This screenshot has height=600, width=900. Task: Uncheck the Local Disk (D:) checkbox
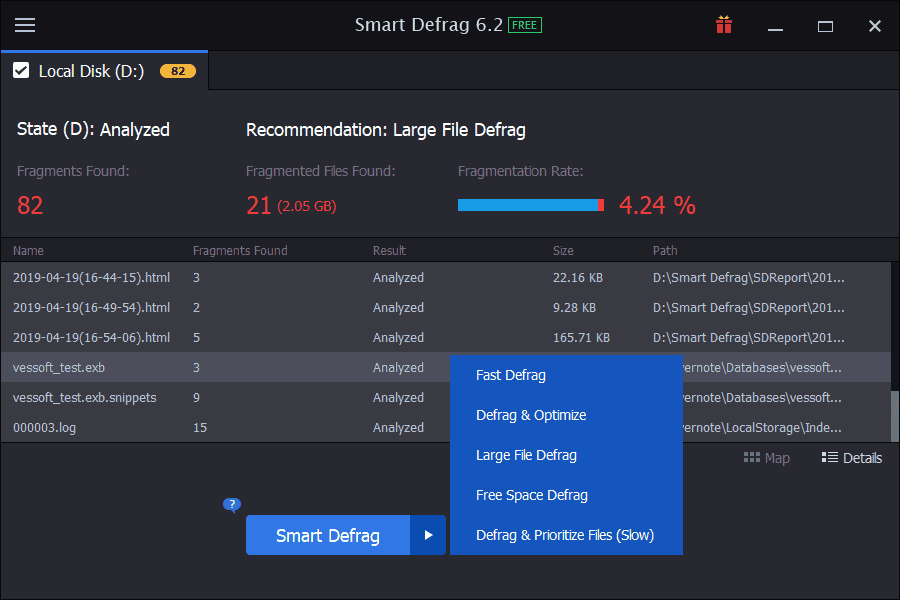(x=21, y=71)
